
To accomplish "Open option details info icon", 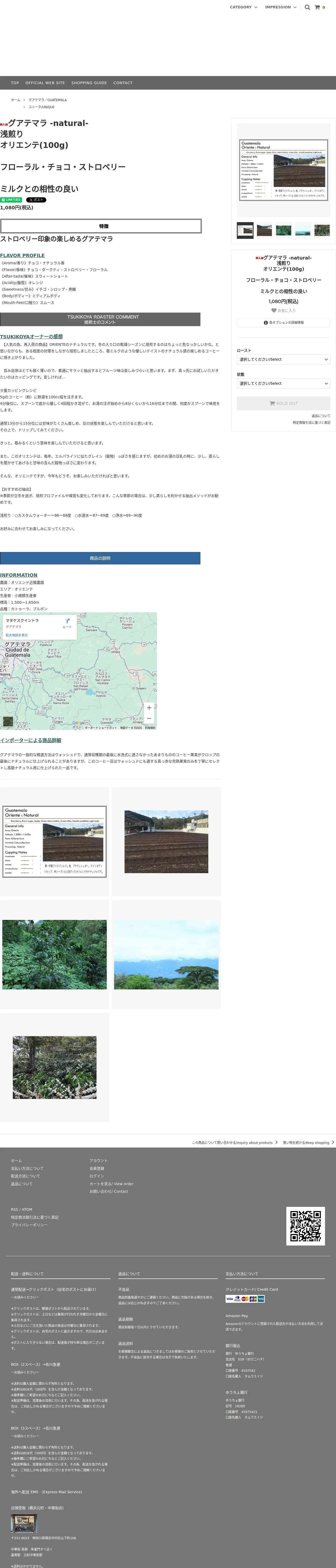I will [266, 322].
